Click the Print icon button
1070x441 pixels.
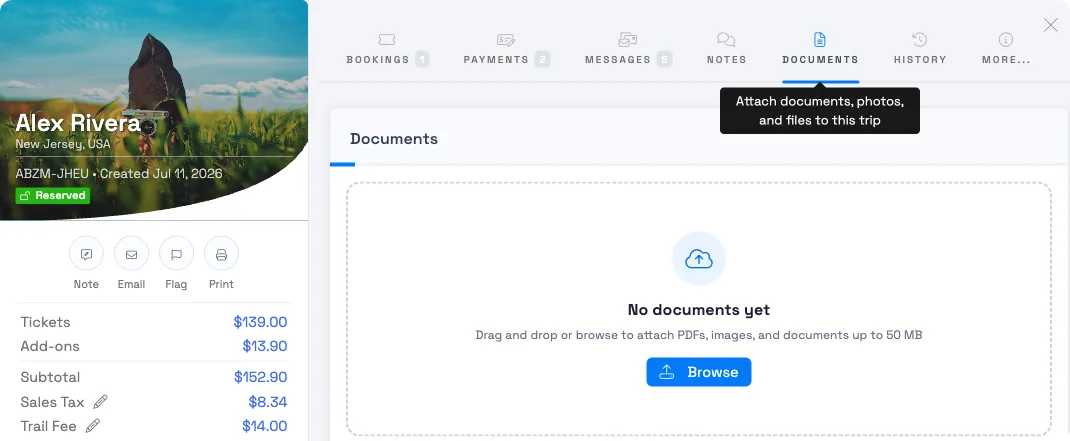pyautogui.click(x=221, y=254)
